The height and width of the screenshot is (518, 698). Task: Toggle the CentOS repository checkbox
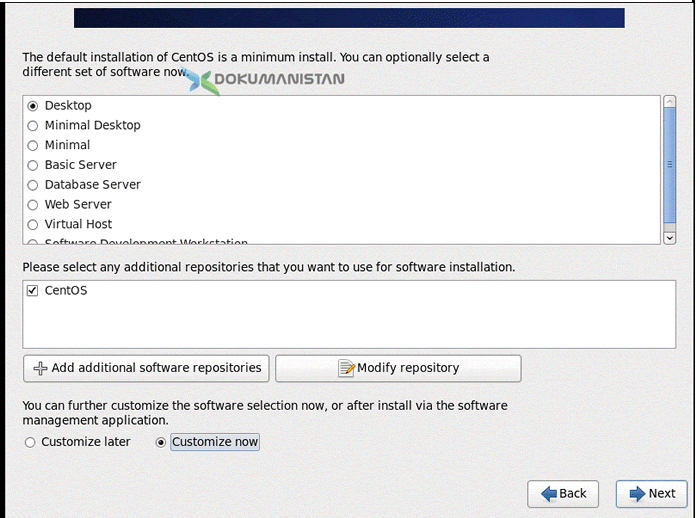(x=32, y=291)
